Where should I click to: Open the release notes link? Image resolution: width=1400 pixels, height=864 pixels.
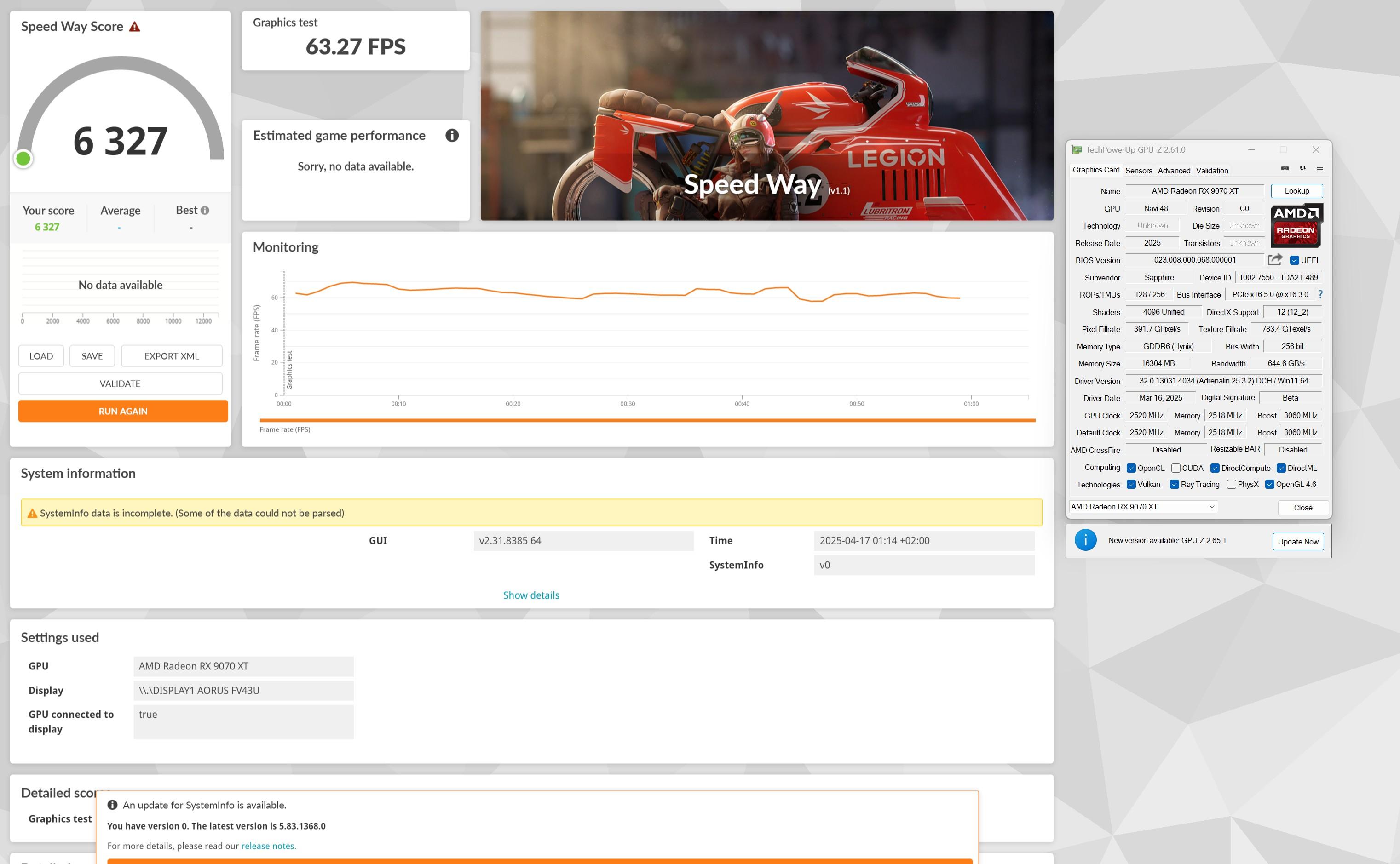pos(268,846)
